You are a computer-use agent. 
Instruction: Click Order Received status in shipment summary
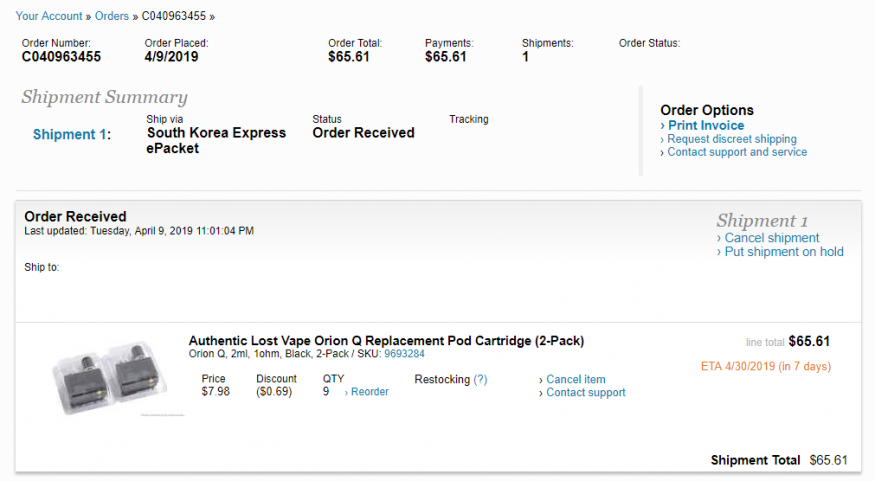click(363, 133)
